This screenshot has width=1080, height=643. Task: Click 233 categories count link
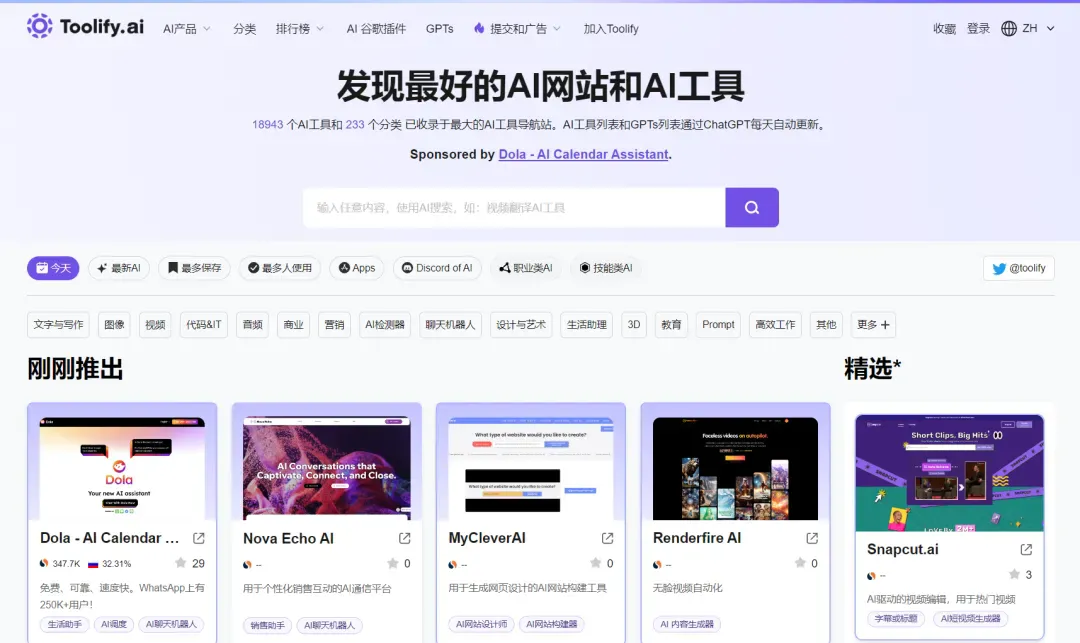pos(355,125)
